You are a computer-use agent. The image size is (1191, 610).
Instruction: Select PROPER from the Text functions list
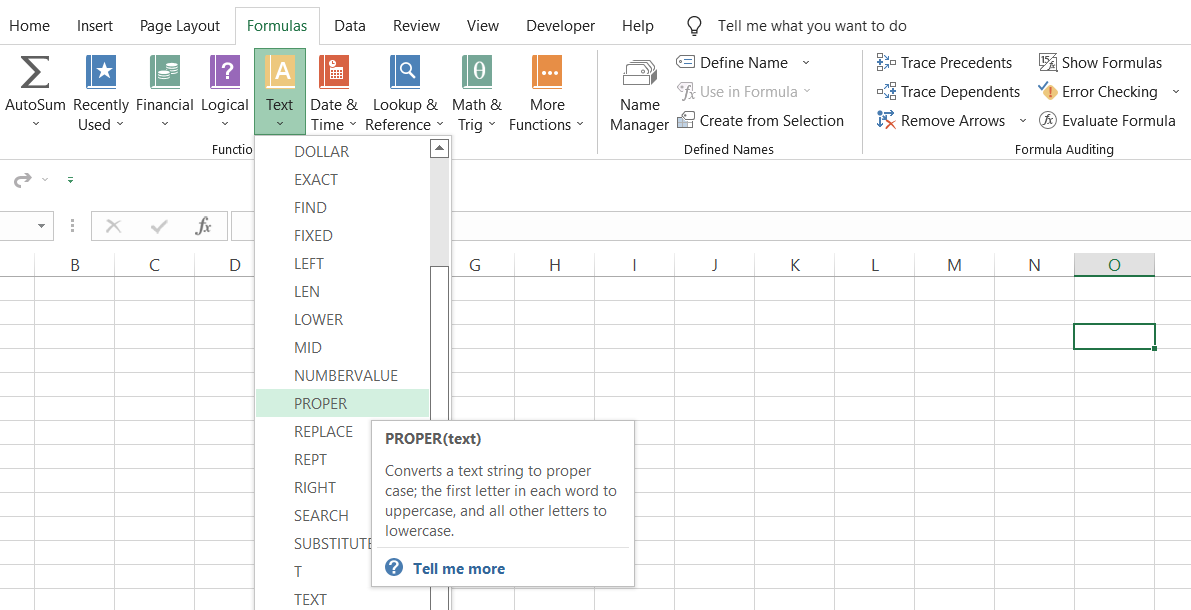click(321, 404)
